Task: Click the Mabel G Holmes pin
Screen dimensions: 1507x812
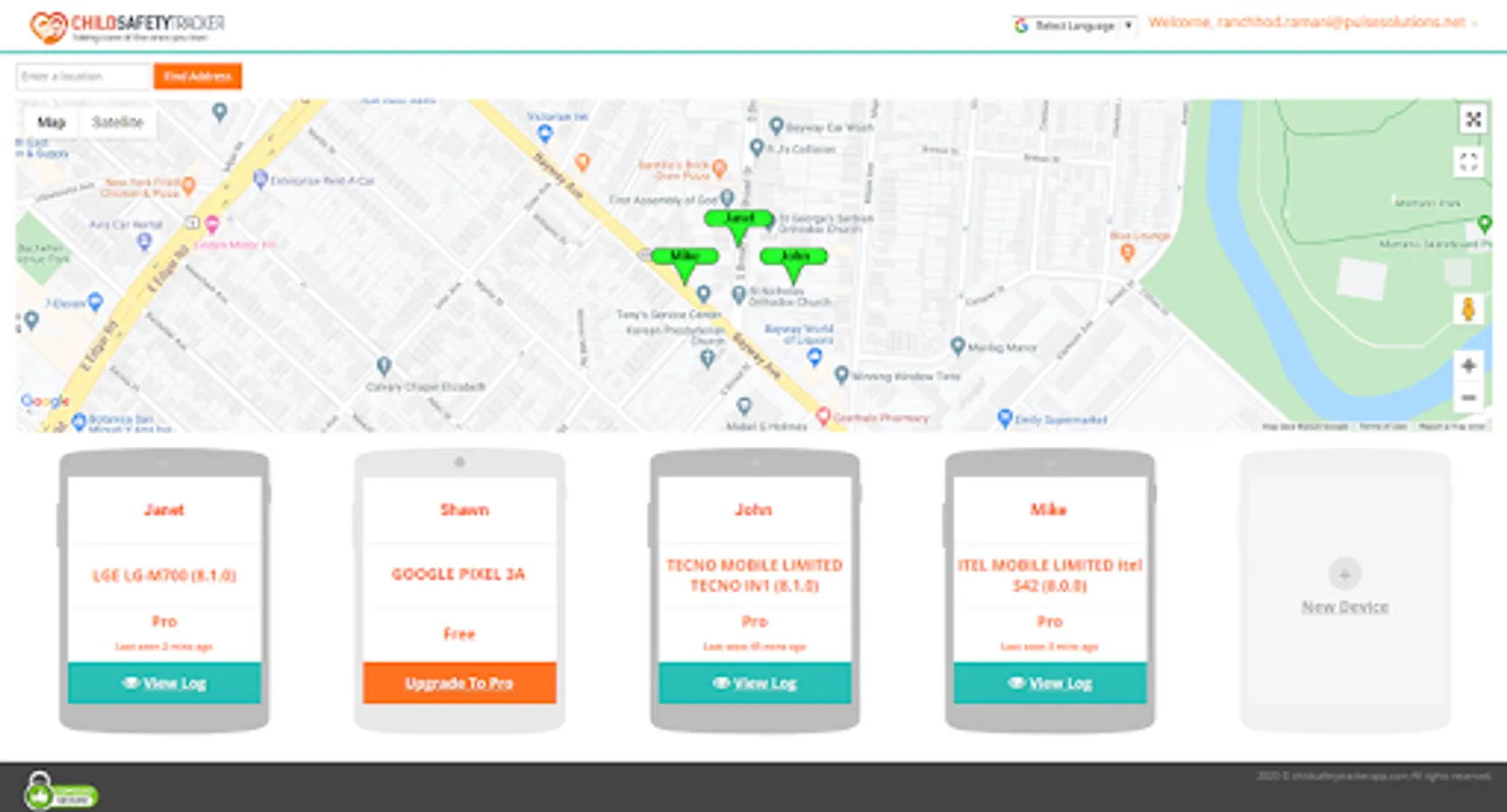Action: (x=744, y=406)
